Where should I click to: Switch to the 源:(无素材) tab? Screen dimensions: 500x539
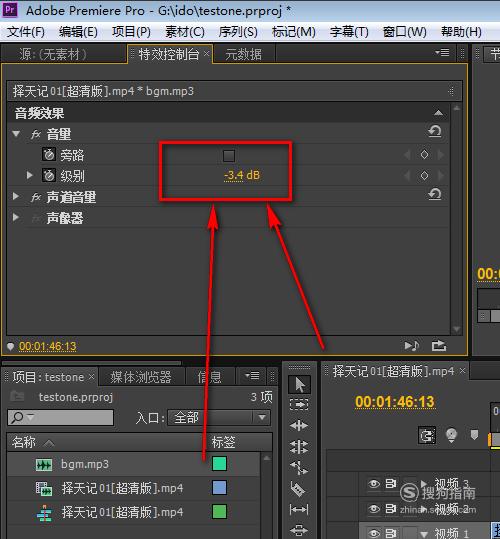pyautogui.click(x=53, y=54)
